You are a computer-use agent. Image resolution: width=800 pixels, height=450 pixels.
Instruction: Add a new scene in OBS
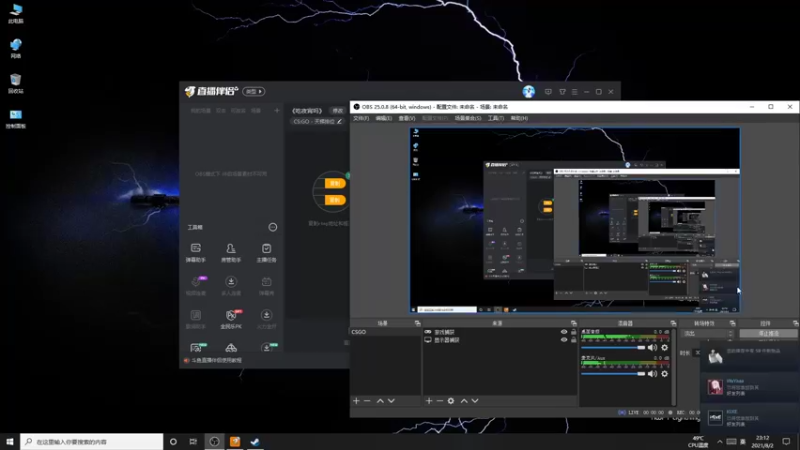(x=356, y=401)
